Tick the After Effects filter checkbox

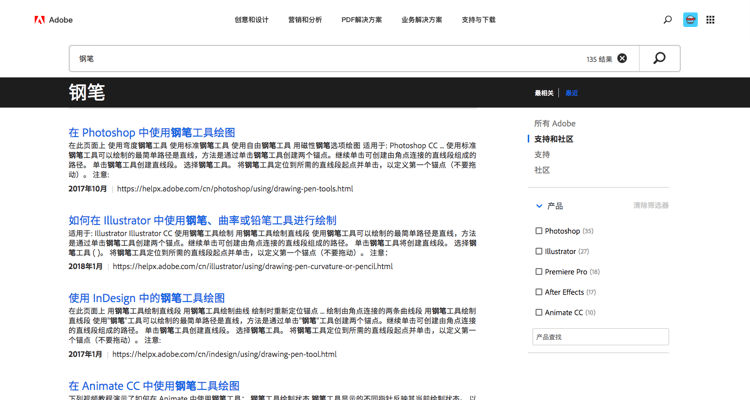(539, 292)
